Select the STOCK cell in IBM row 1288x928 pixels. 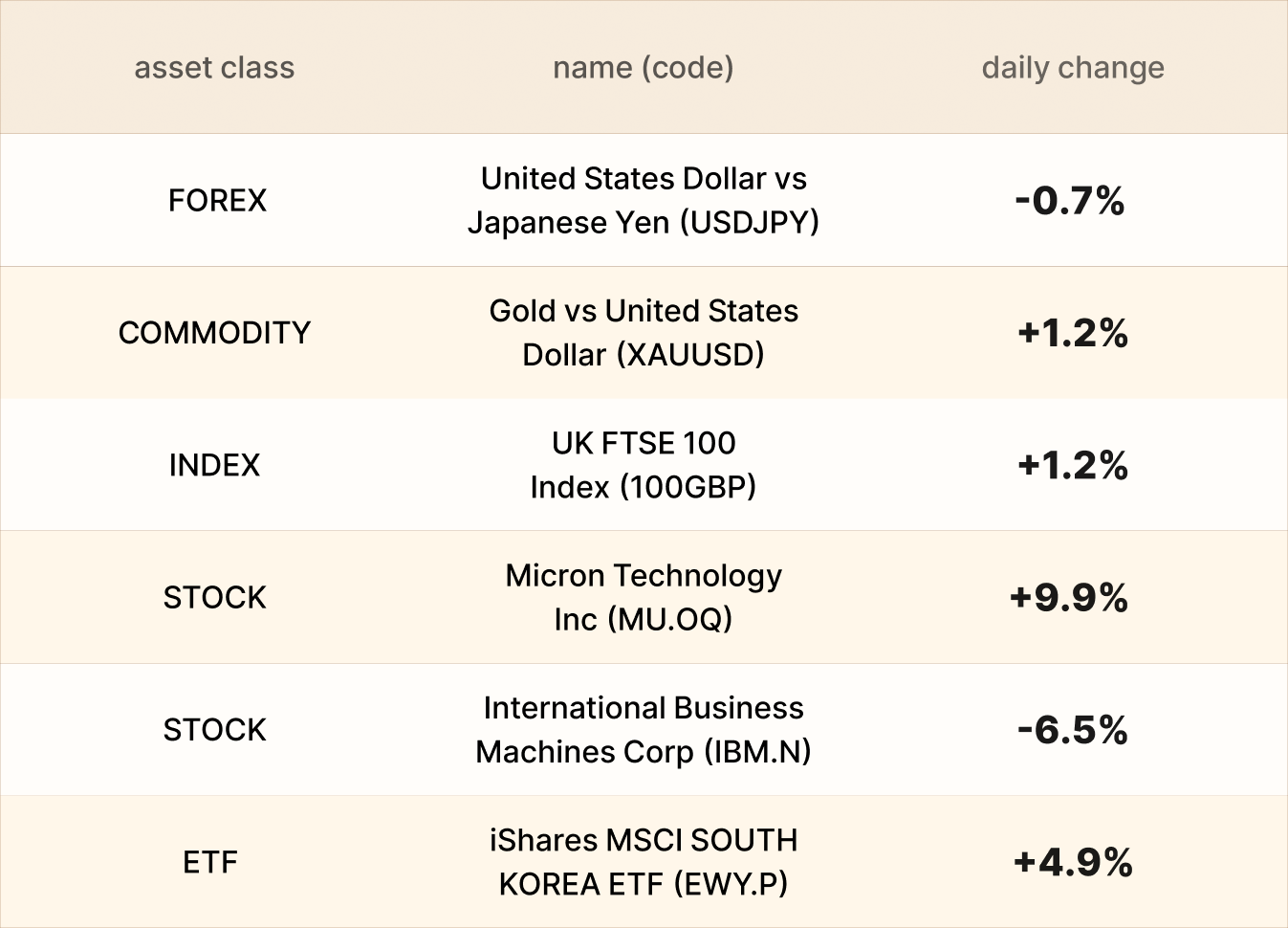point(214,730)
